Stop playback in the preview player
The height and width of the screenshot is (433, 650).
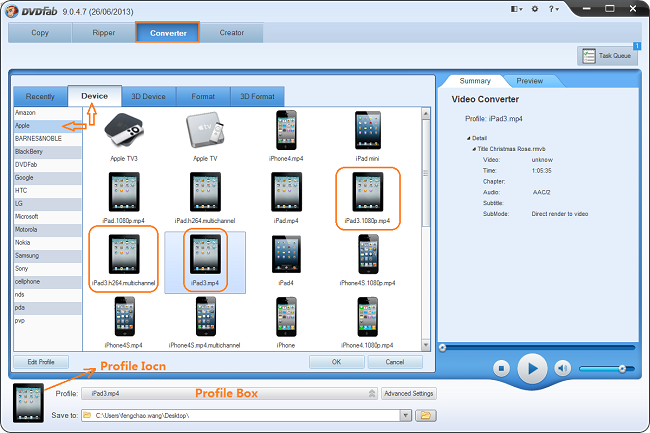[x=501, y=368]
